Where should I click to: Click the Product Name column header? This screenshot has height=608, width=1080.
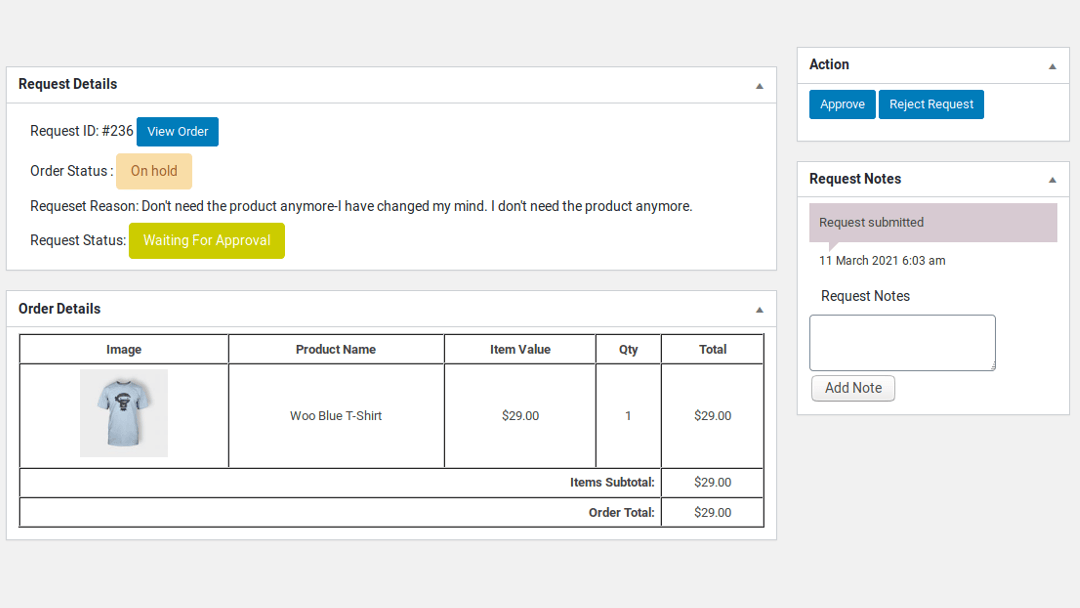335,350
